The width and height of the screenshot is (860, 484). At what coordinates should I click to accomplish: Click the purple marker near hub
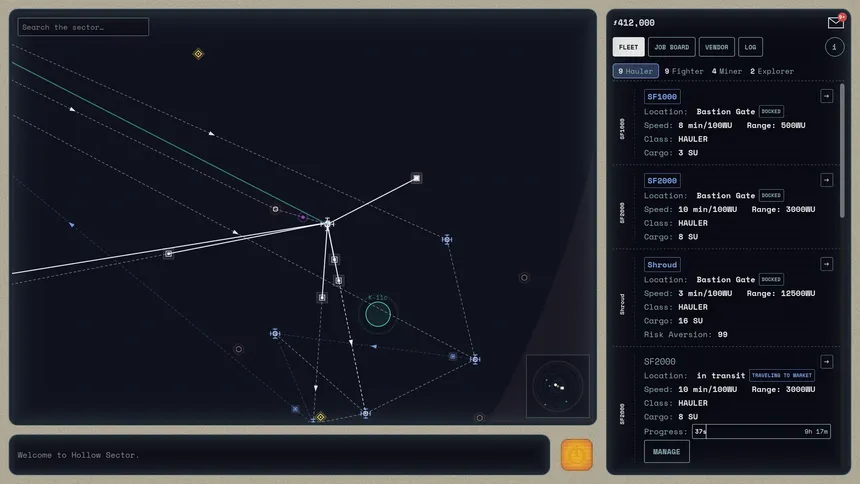(303, 217)
